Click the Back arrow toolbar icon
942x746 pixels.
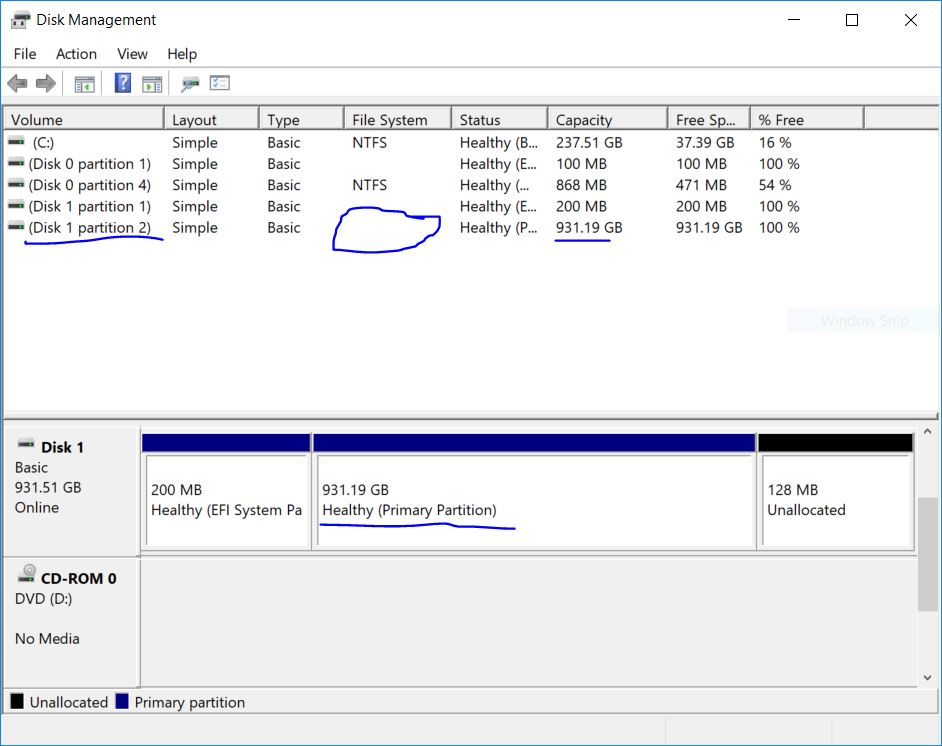(17, 83)
